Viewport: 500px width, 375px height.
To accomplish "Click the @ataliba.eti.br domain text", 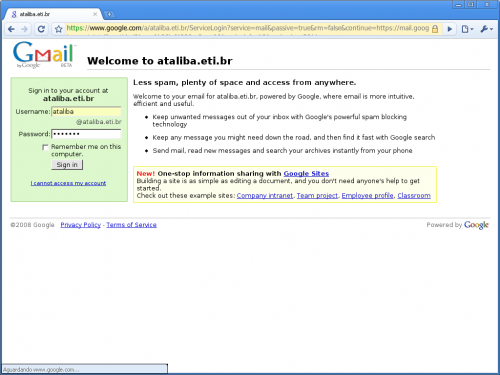I will 99,122.
